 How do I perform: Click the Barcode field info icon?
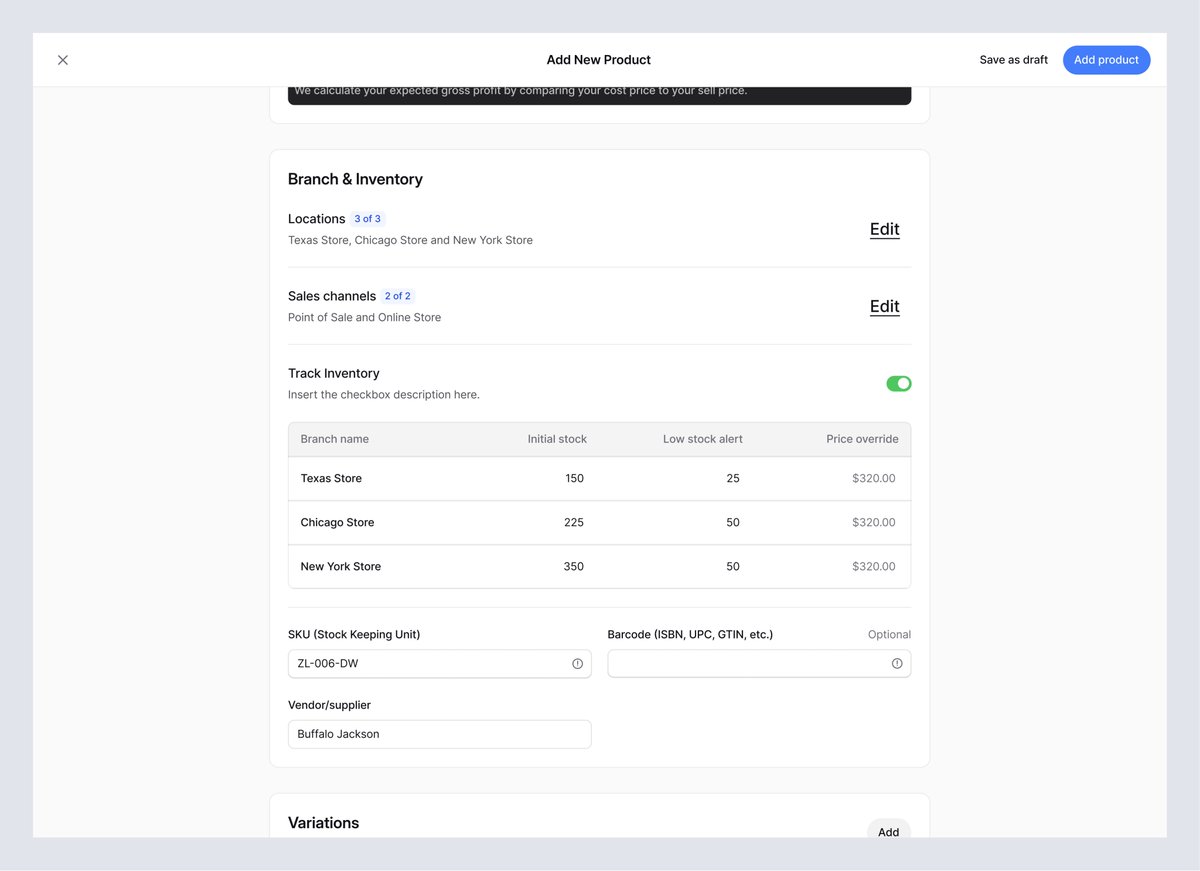pyautogui.click(x=897, y=664)
